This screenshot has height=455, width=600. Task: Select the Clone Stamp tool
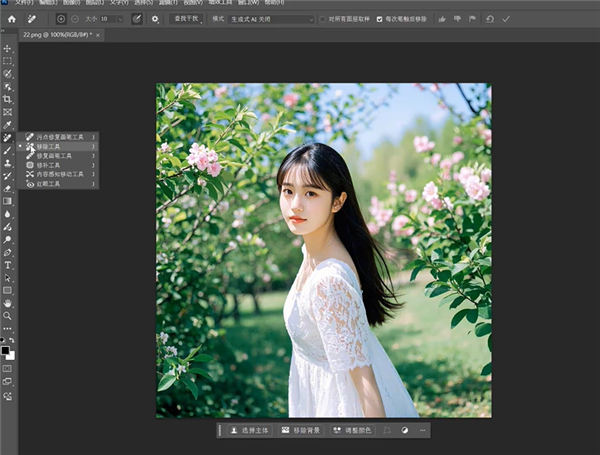pos(7,163)
